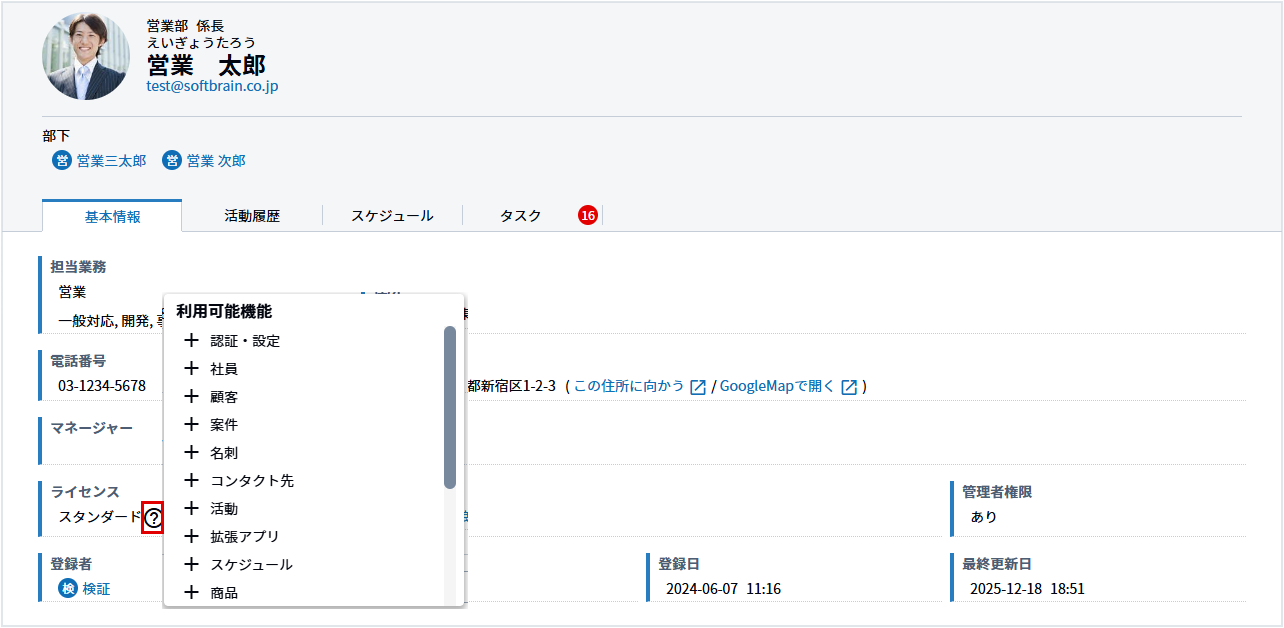The image size is (1284, 628).
Task: Expand the 顧客 feature group
Action: [x=192, y=397]
